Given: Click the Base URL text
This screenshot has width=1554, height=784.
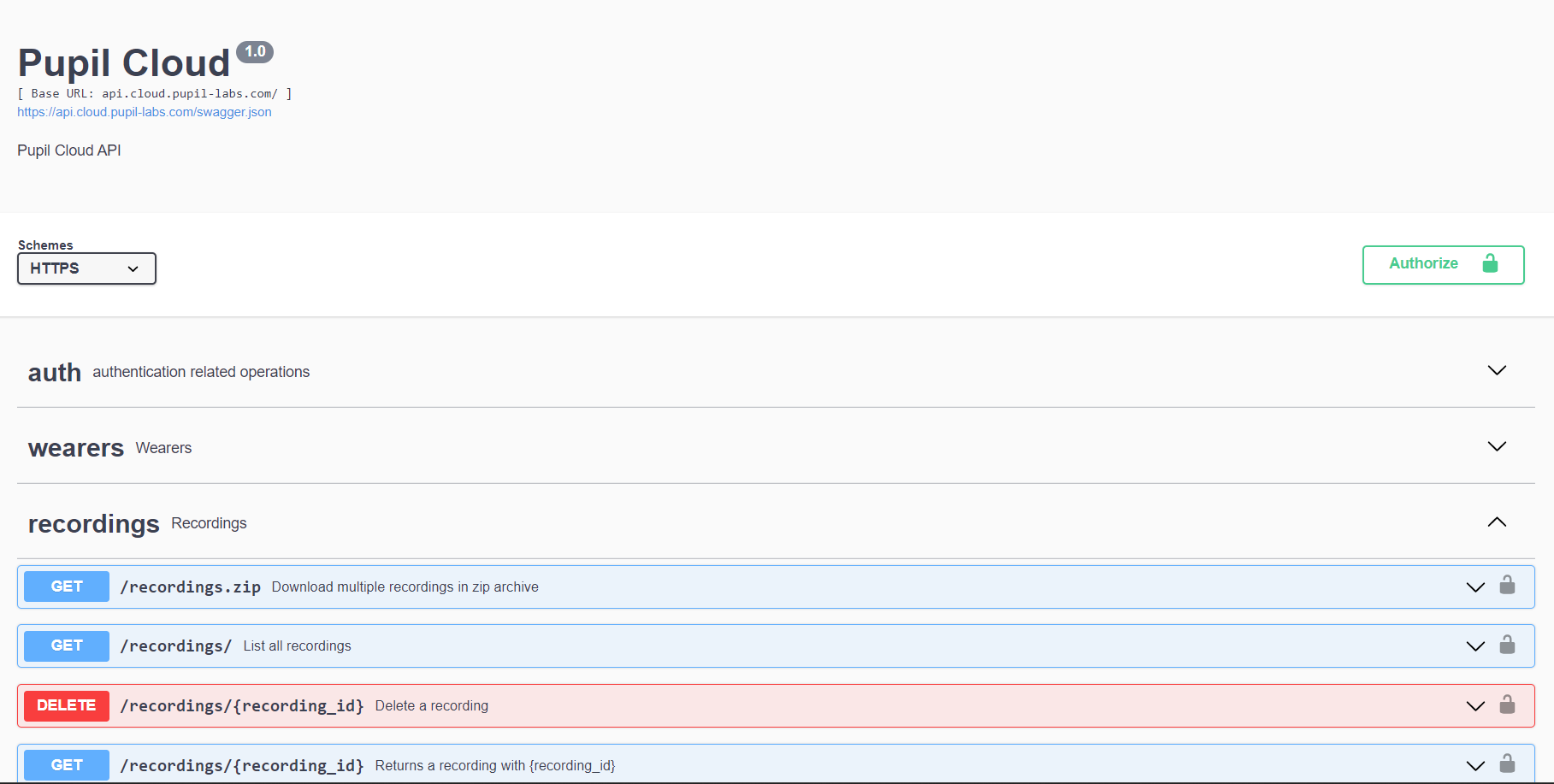Looking at the screenshot, I should 155,94.
